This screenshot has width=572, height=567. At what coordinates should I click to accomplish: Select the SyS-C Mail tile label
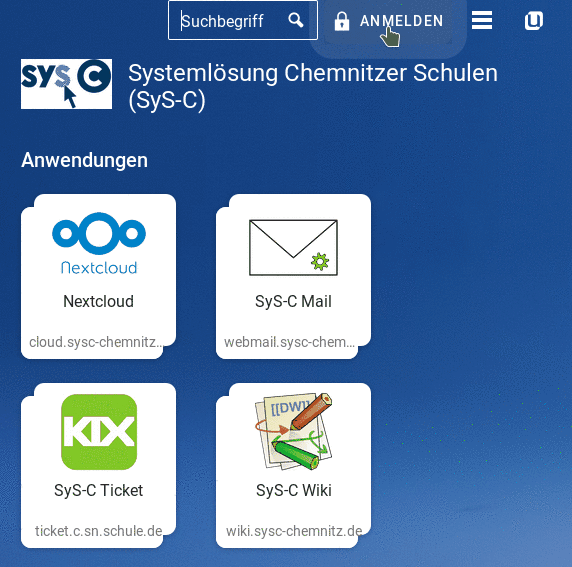293,301
